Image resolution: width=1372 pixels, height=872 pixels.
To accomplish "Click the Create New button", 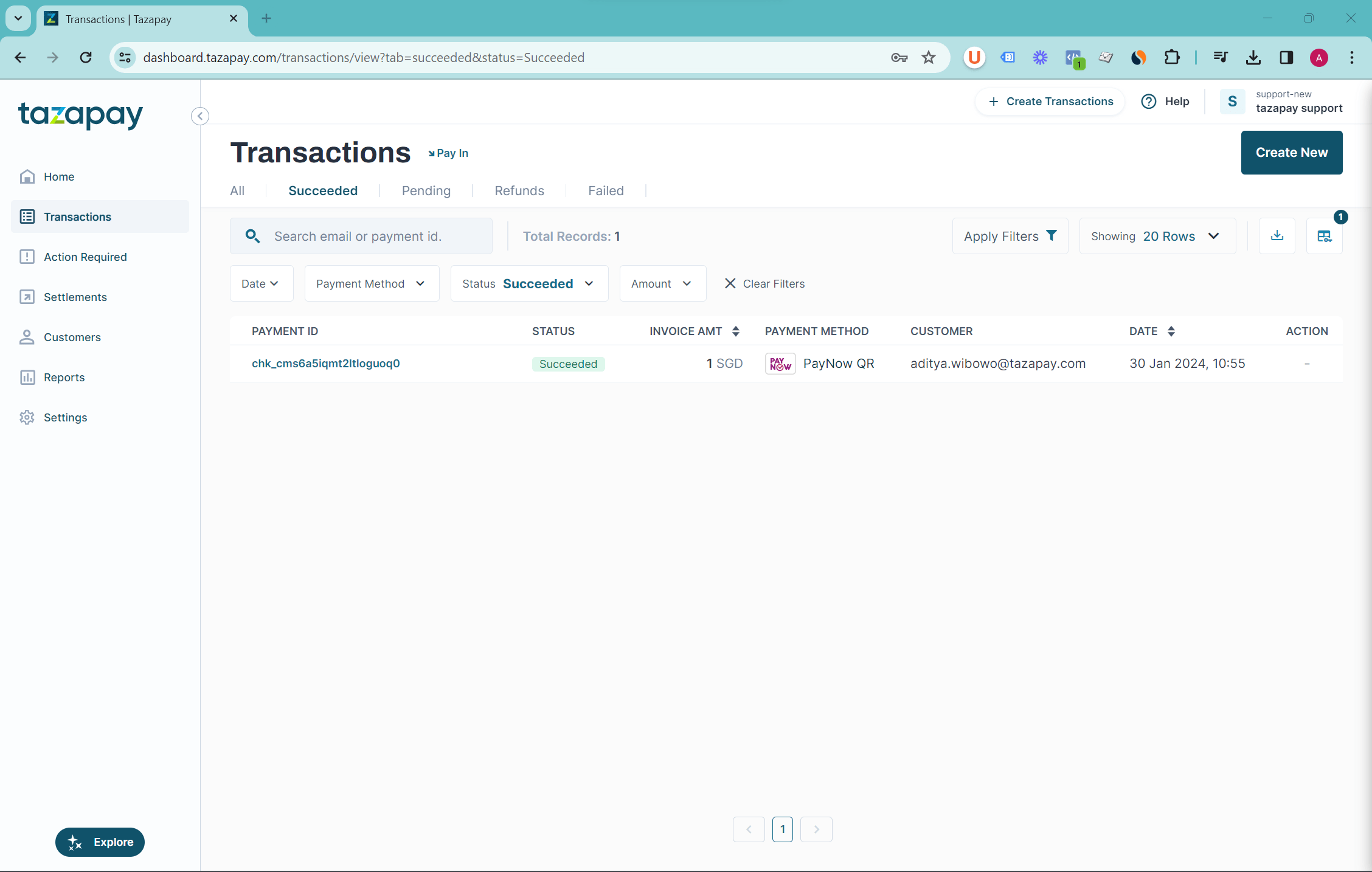I will (1291, 153).
